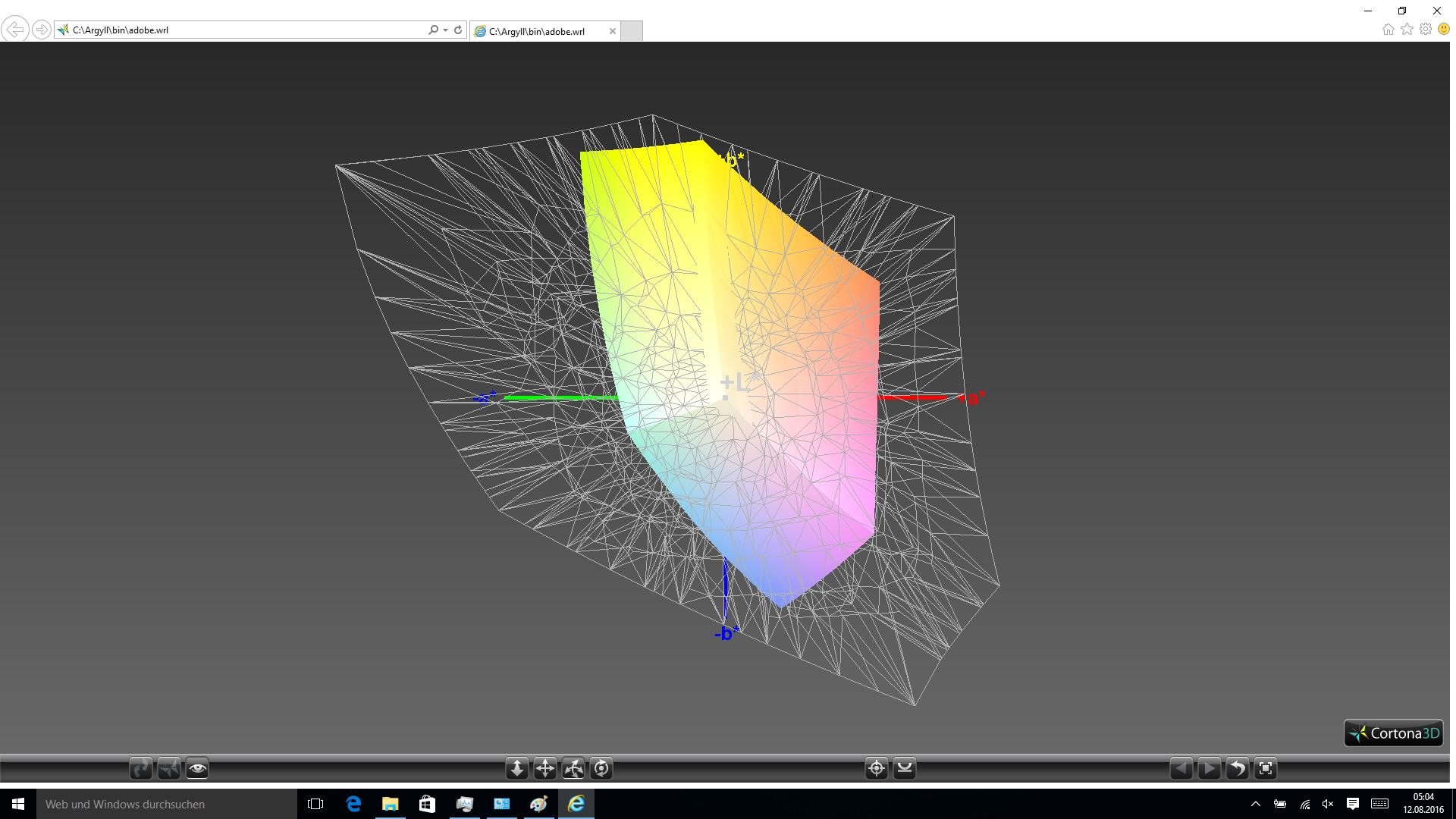Choose the Plan vertical-arrow movement tool

(x=516, y=768)
